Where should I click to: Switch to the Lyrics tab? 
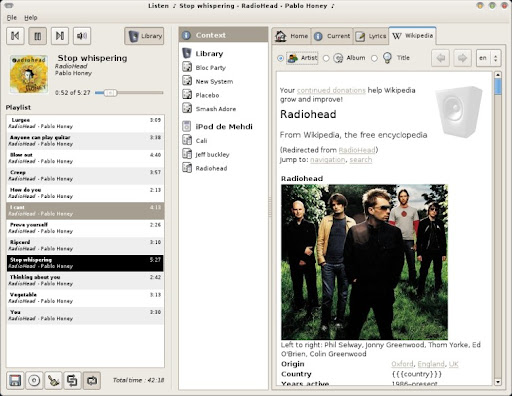(371, 36)
